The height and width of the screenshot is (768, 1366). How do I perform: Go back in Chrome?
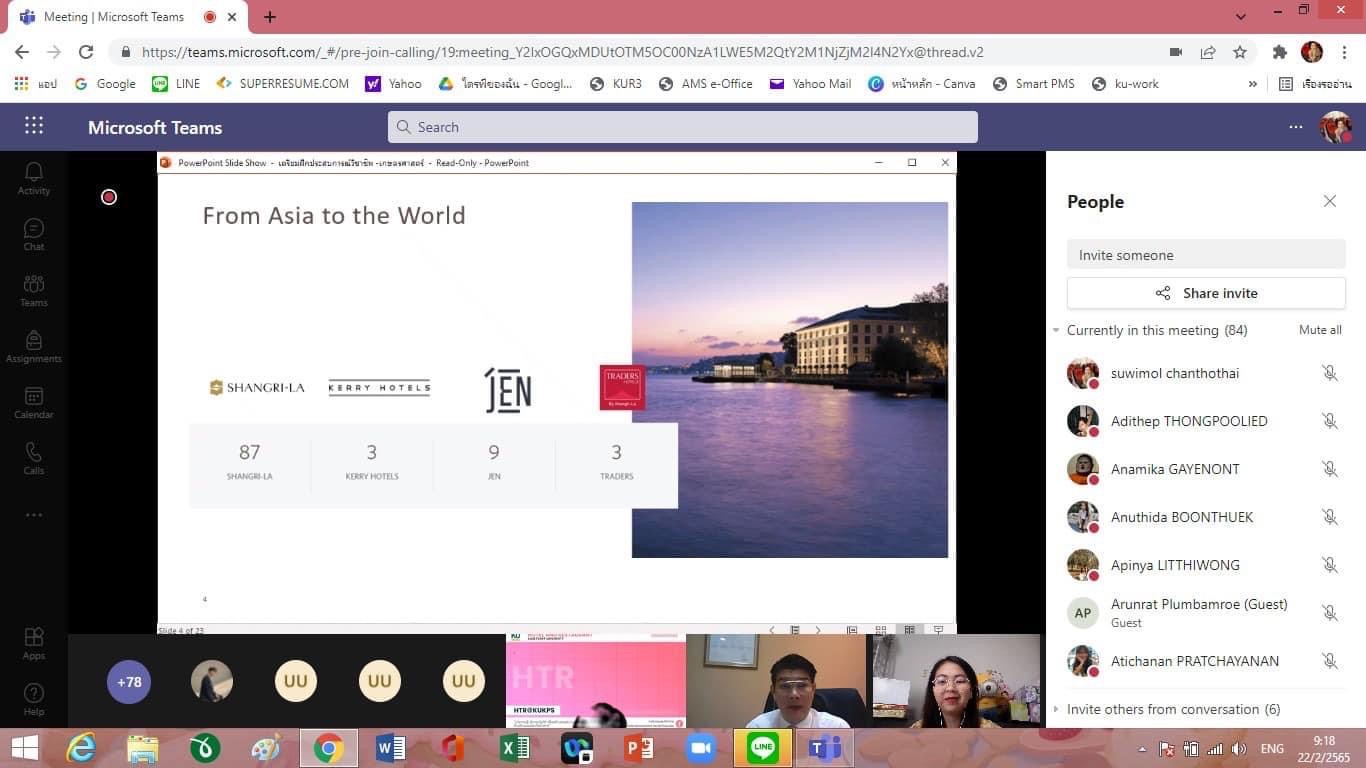pyautogui.click(x=22, y=52)
